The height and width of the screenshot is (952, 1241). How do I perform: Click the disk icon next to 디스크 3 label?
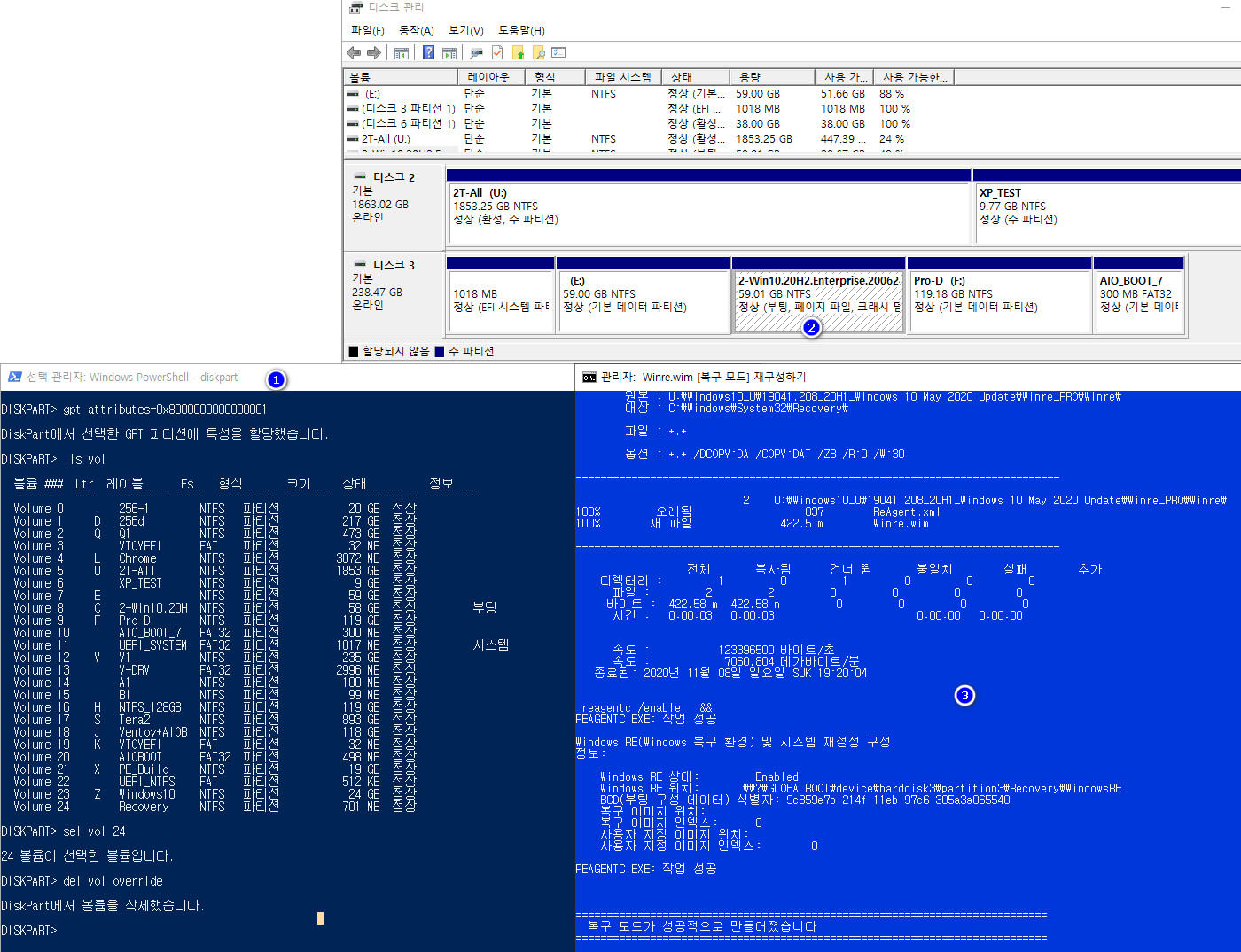coord(360,264)
